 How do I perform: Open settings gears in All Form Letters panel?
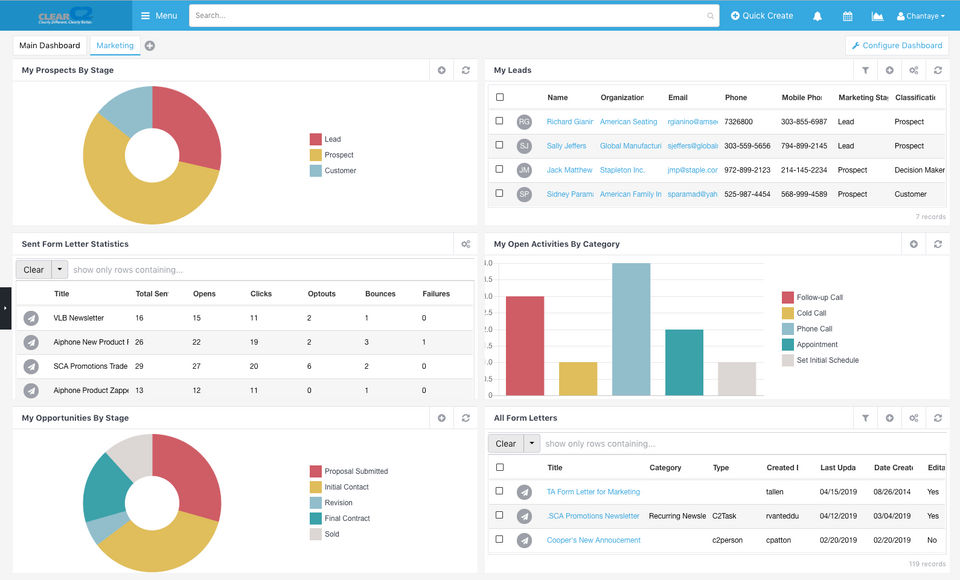tap(913, 418)
